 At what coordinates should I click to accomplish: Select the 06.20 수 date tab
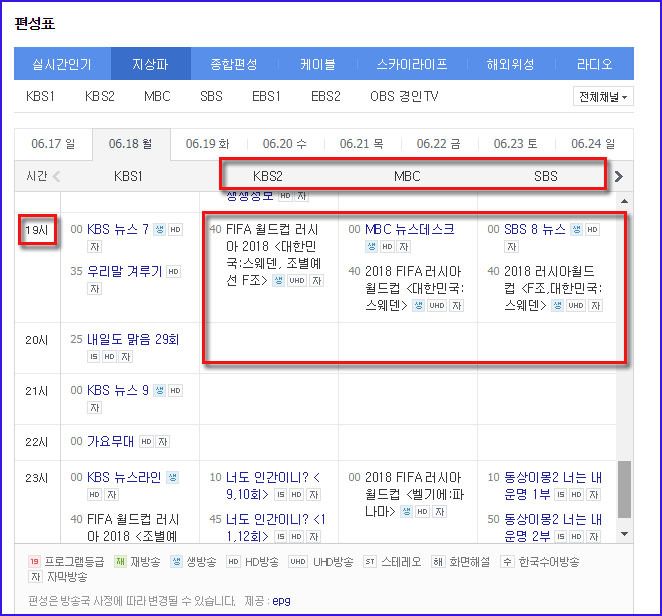(x=285, y=144)
